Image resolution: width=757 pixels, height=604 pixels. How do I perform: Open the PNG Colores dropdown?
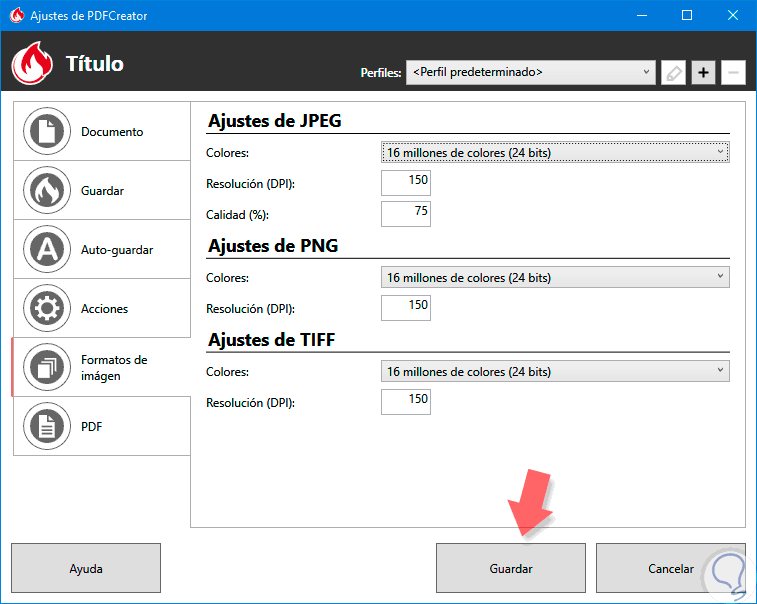555,278
